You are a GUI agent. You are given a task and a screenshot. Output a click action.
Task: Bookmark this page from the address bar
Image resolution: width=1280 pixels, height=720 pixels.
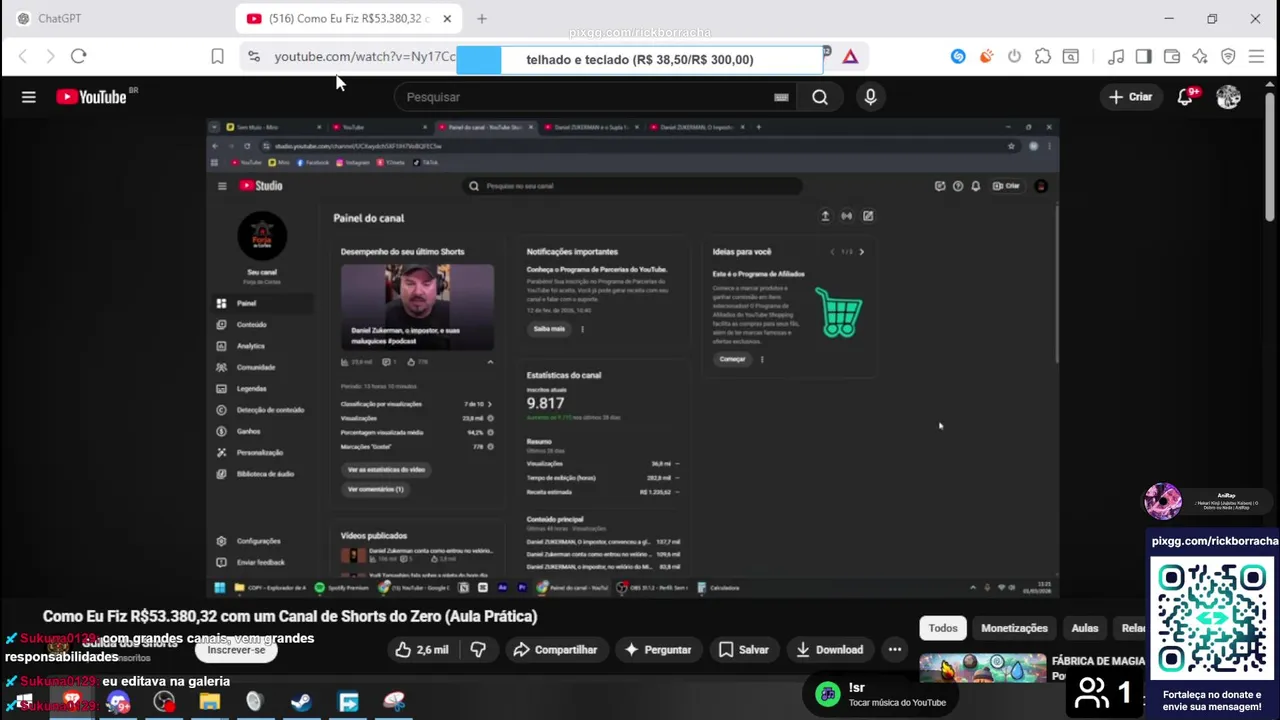tap(217, 57)
